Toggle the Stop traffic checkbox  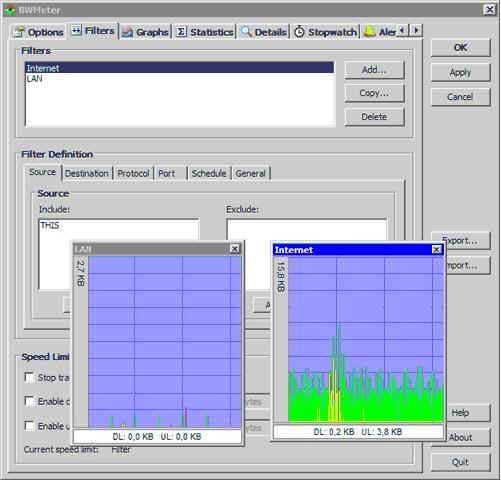click(30, 377)
